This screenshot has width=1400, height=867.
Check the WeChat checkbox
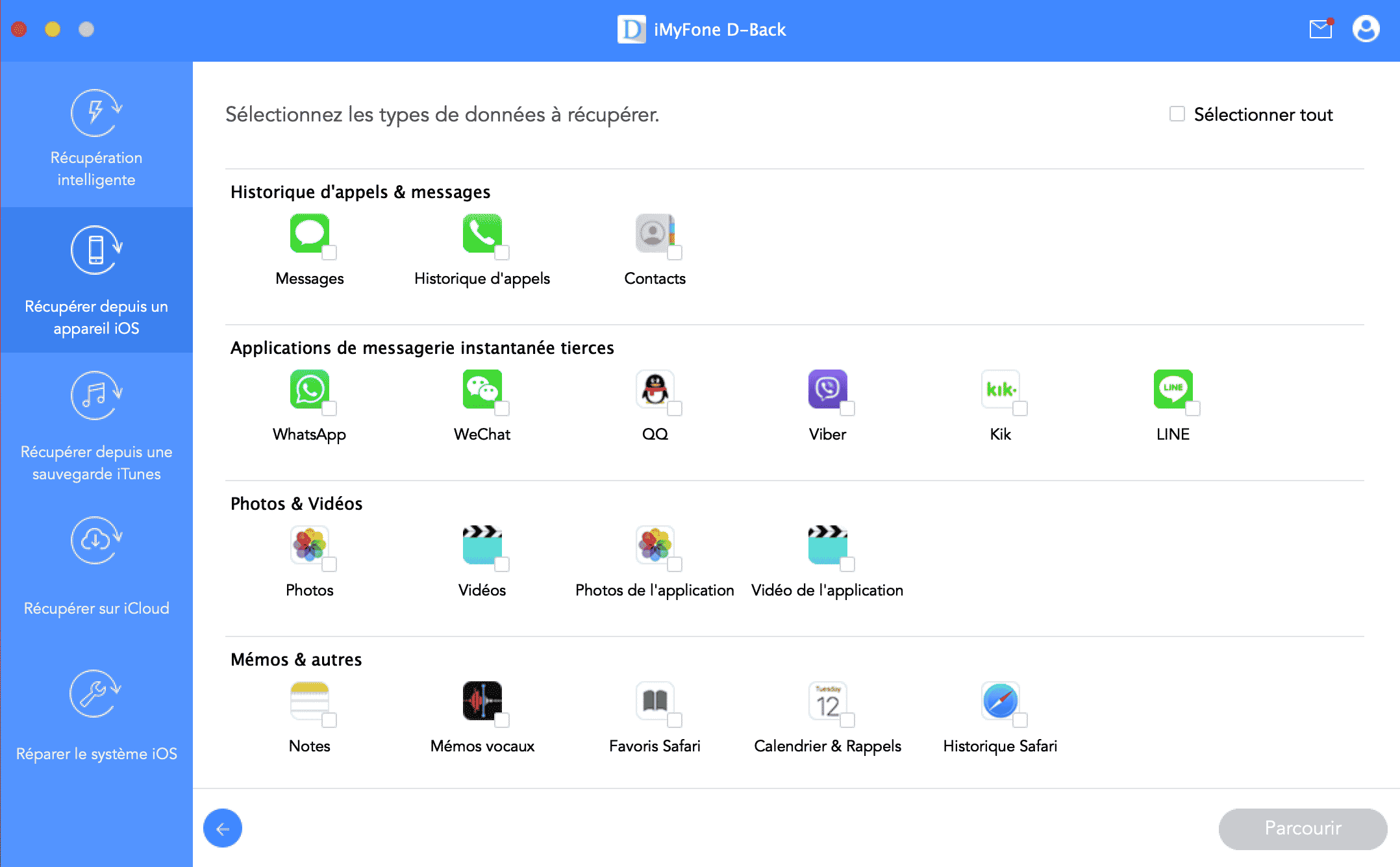[502, 408]
